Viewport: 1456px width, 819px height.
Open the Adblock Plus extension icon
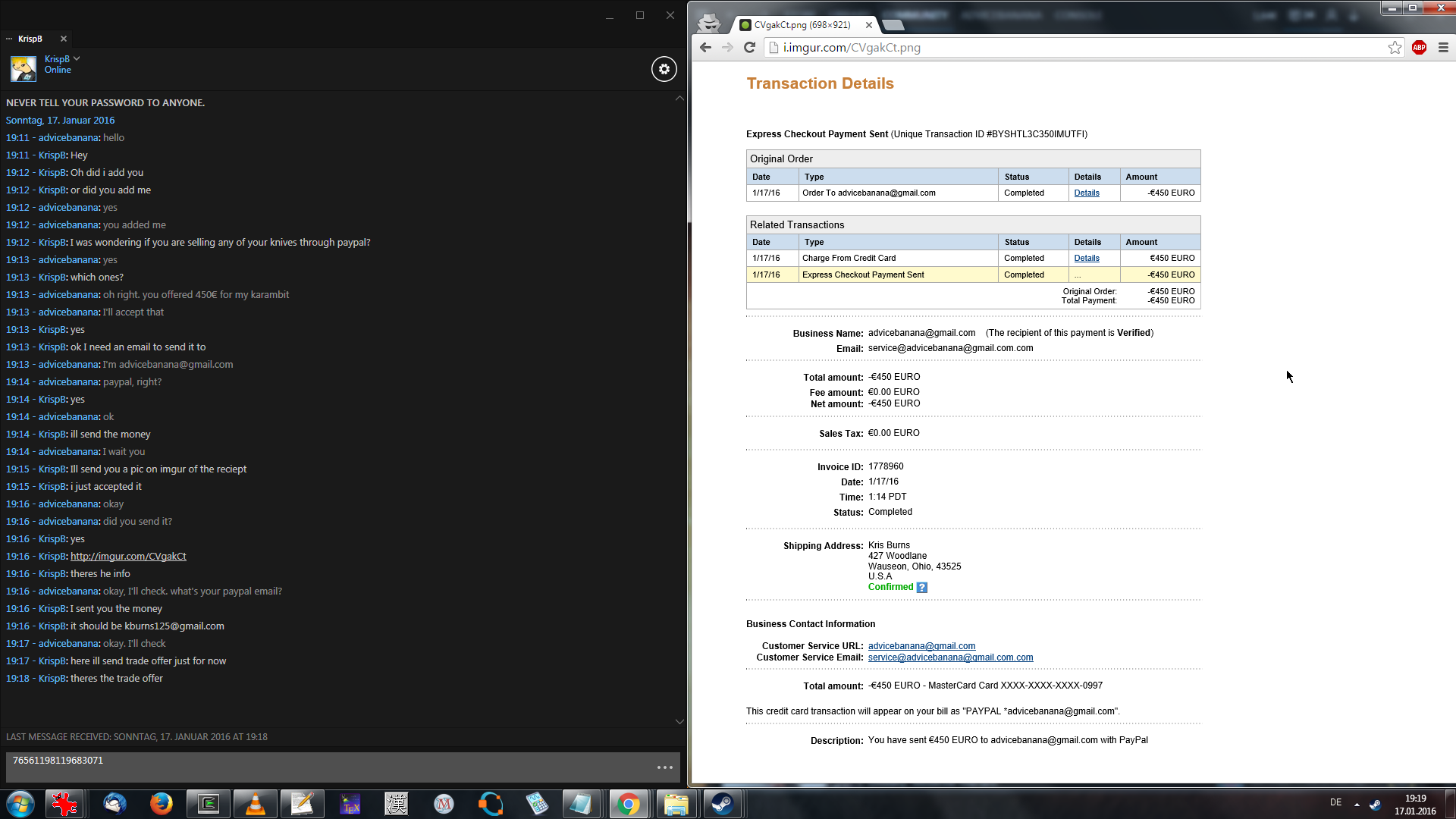coord(1419,47)
